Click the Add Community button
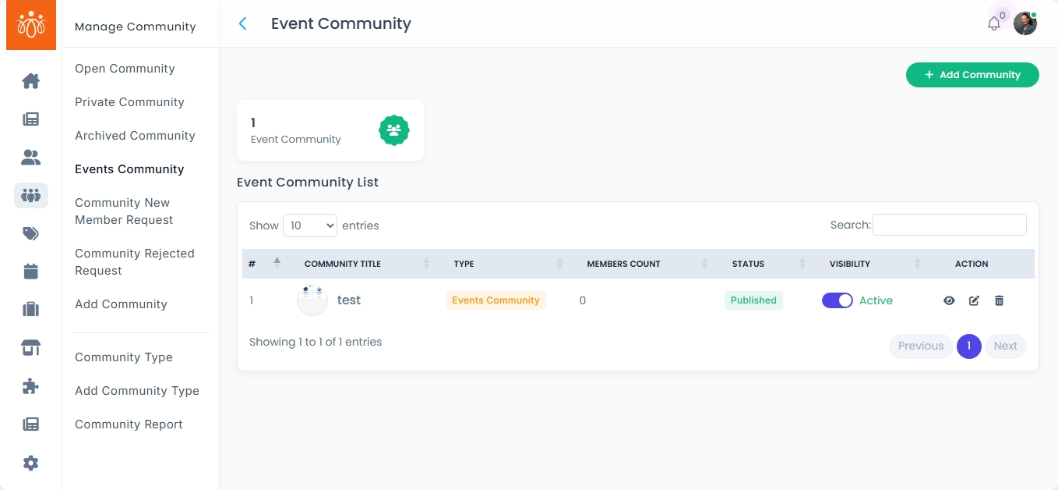 pos(972,75)
